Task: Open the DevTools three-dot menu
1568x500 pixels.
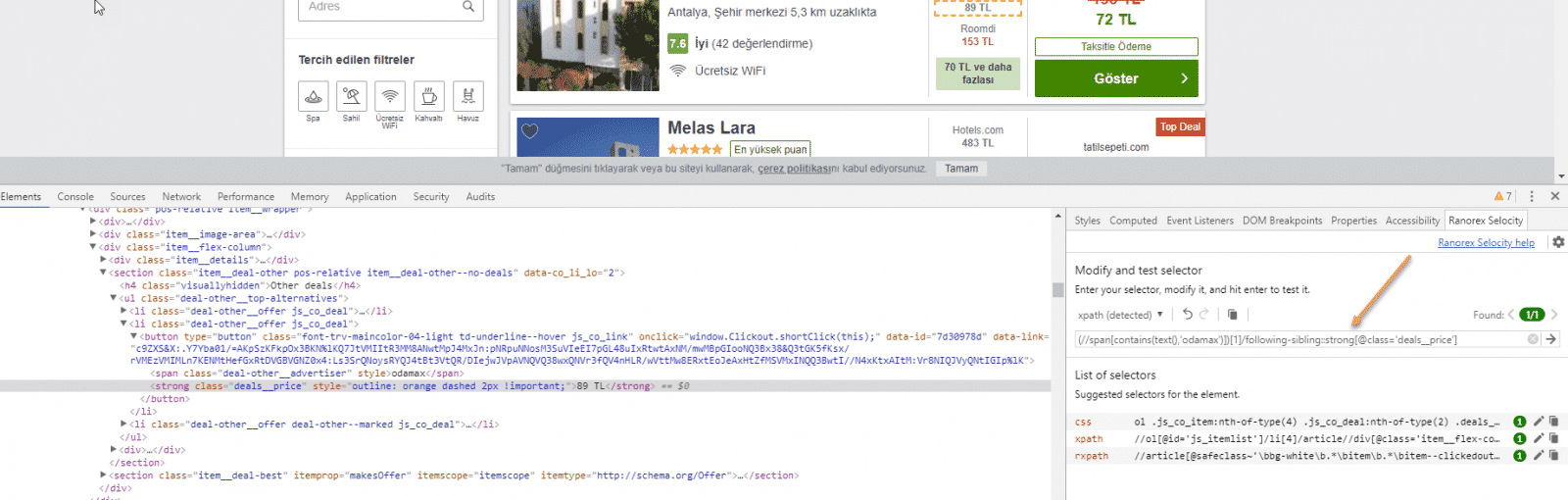Action: (x=1532, y=196)
